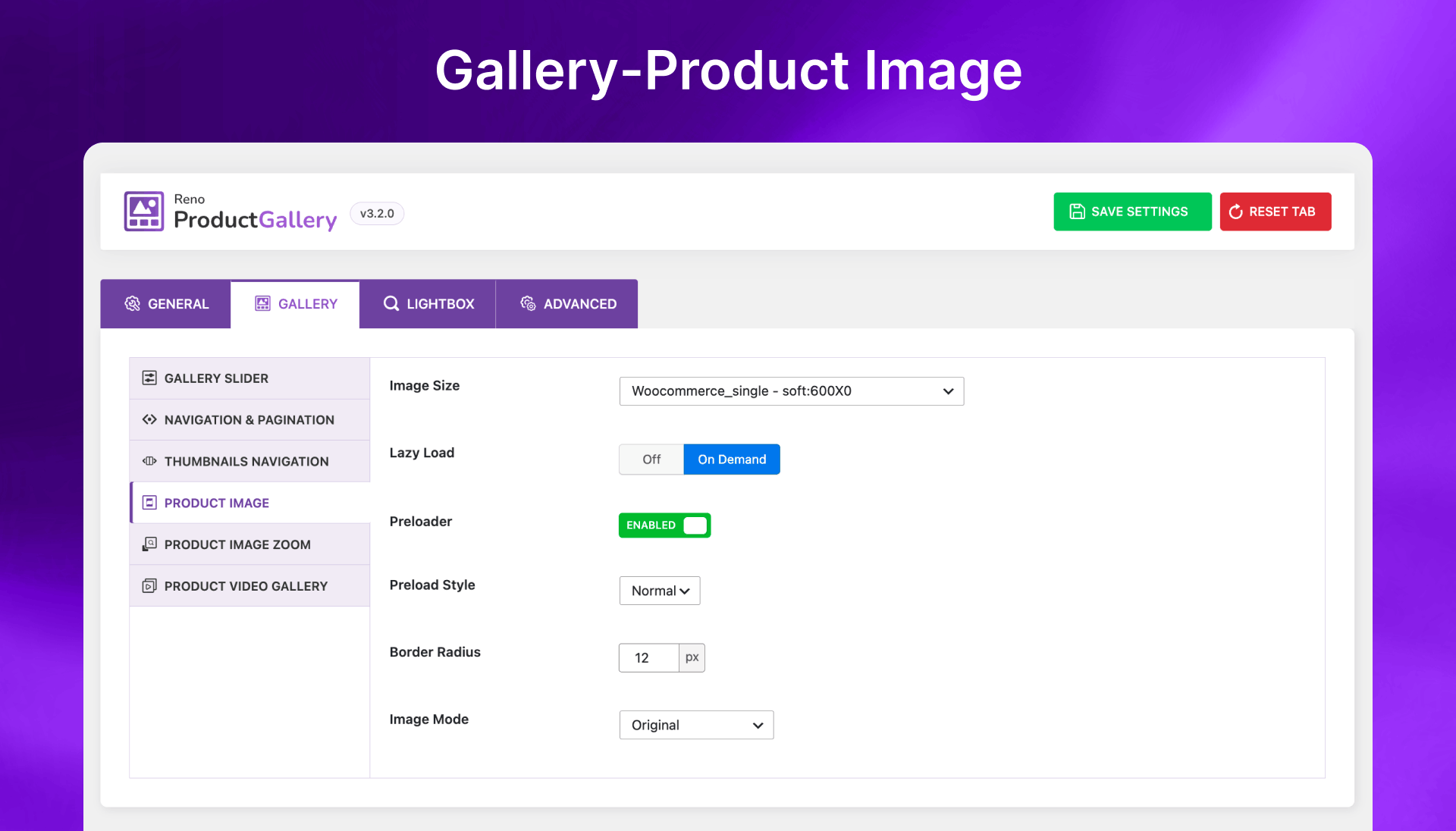
Task: Switch to the Lightbox tab
Action: click(428, 304)
